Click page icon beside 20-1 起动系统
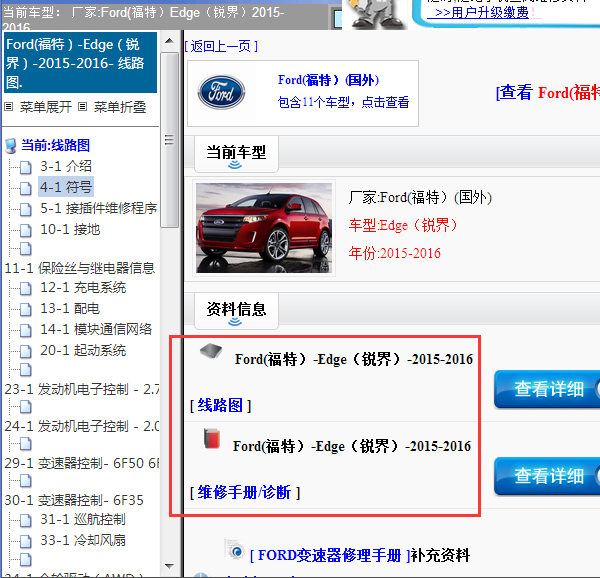 coord(26,351)
